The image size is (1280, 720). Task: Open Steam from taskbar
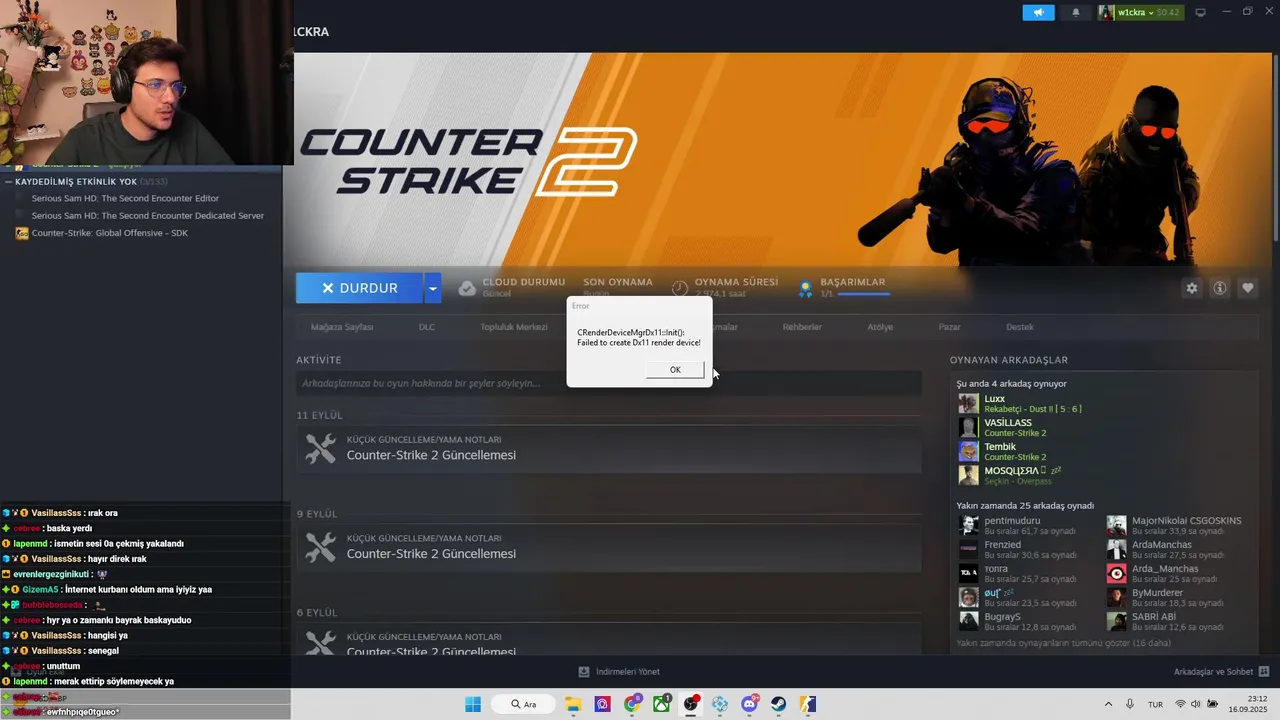pyautogui.click(x=779, y=704)
